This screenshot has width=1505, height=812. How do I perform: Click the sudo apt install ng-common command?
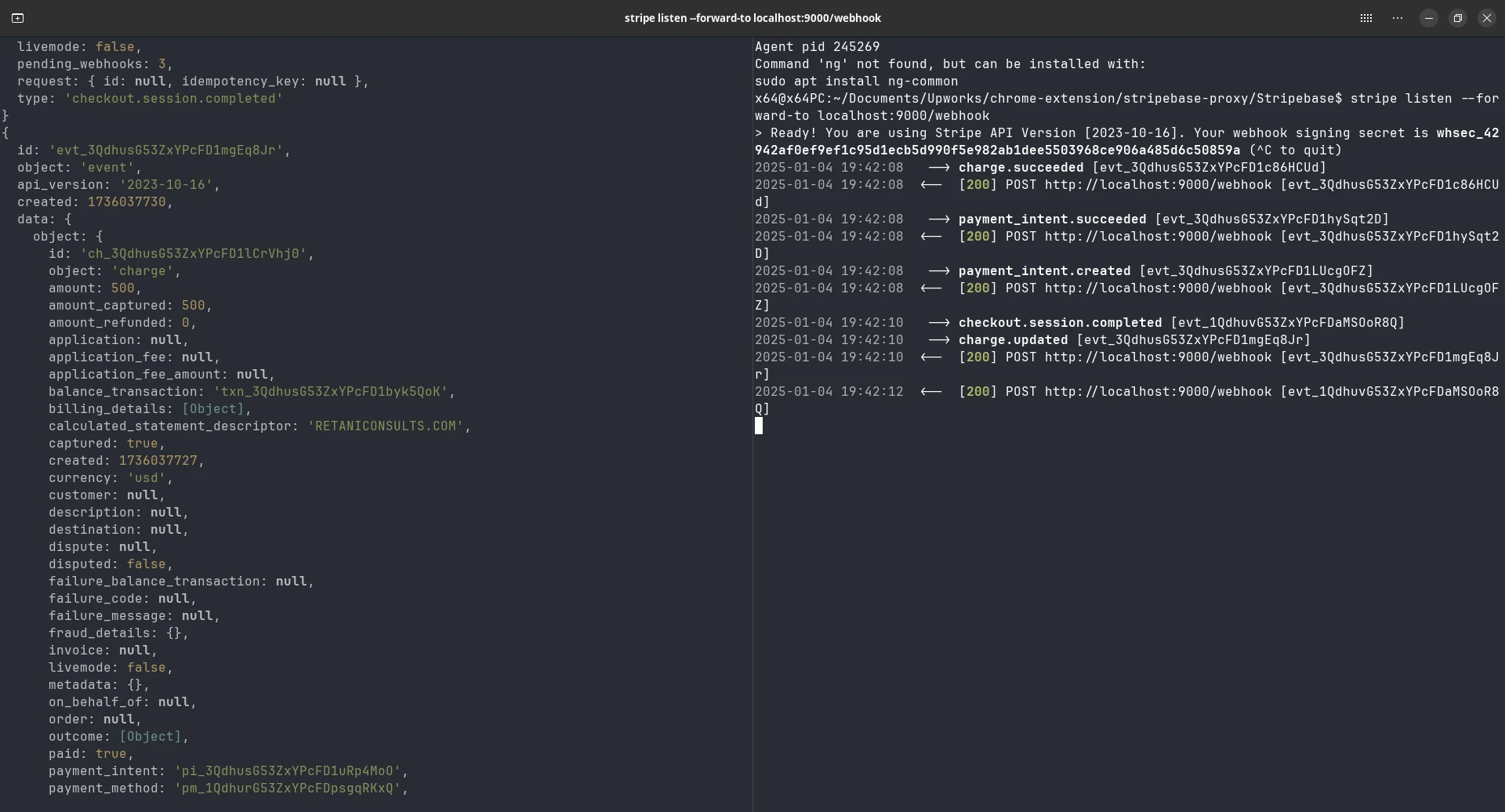858,81
